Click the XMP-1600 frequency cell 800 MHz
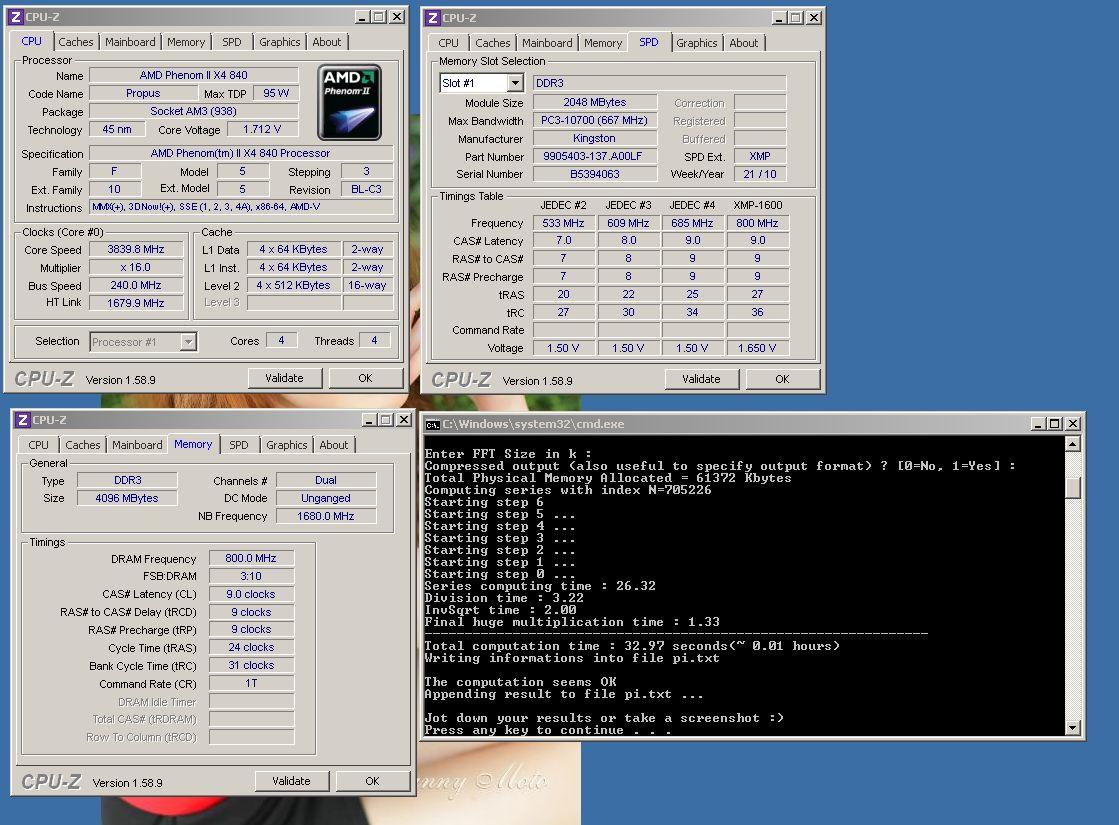Image resolution: width=1119 pixels, height=825 pixels. click(757, 223)
